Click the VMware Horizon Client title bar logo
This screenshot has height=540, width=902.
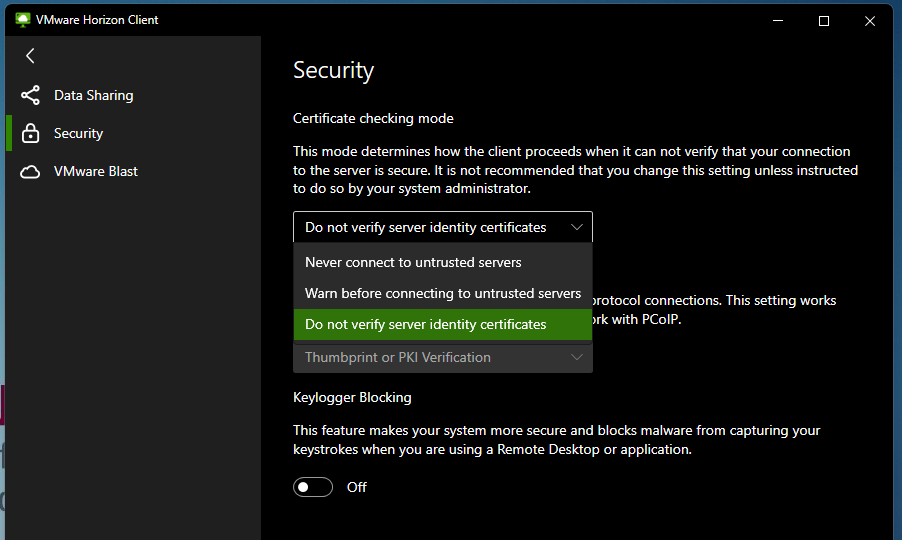[23, 20]
